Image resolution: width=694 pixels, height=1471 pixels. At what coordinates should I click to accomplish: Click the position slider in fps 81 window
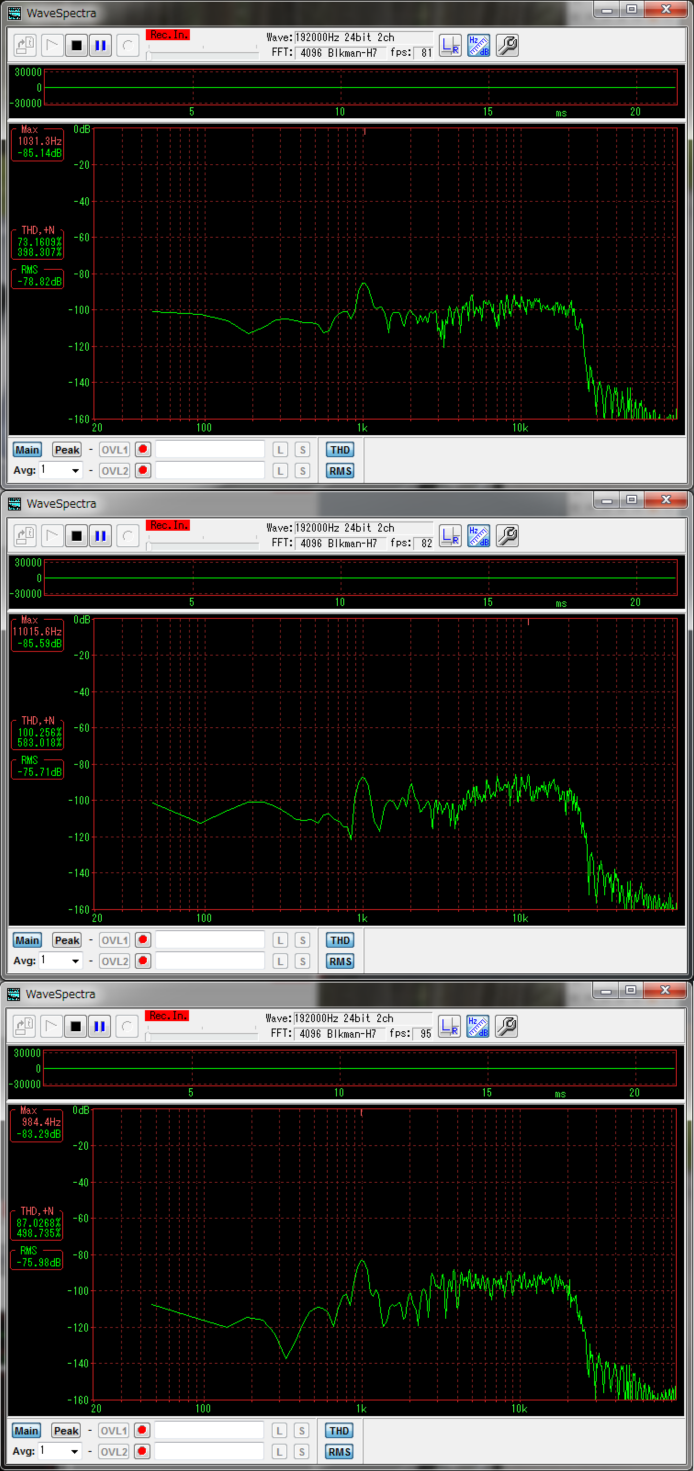coord(202,53)
